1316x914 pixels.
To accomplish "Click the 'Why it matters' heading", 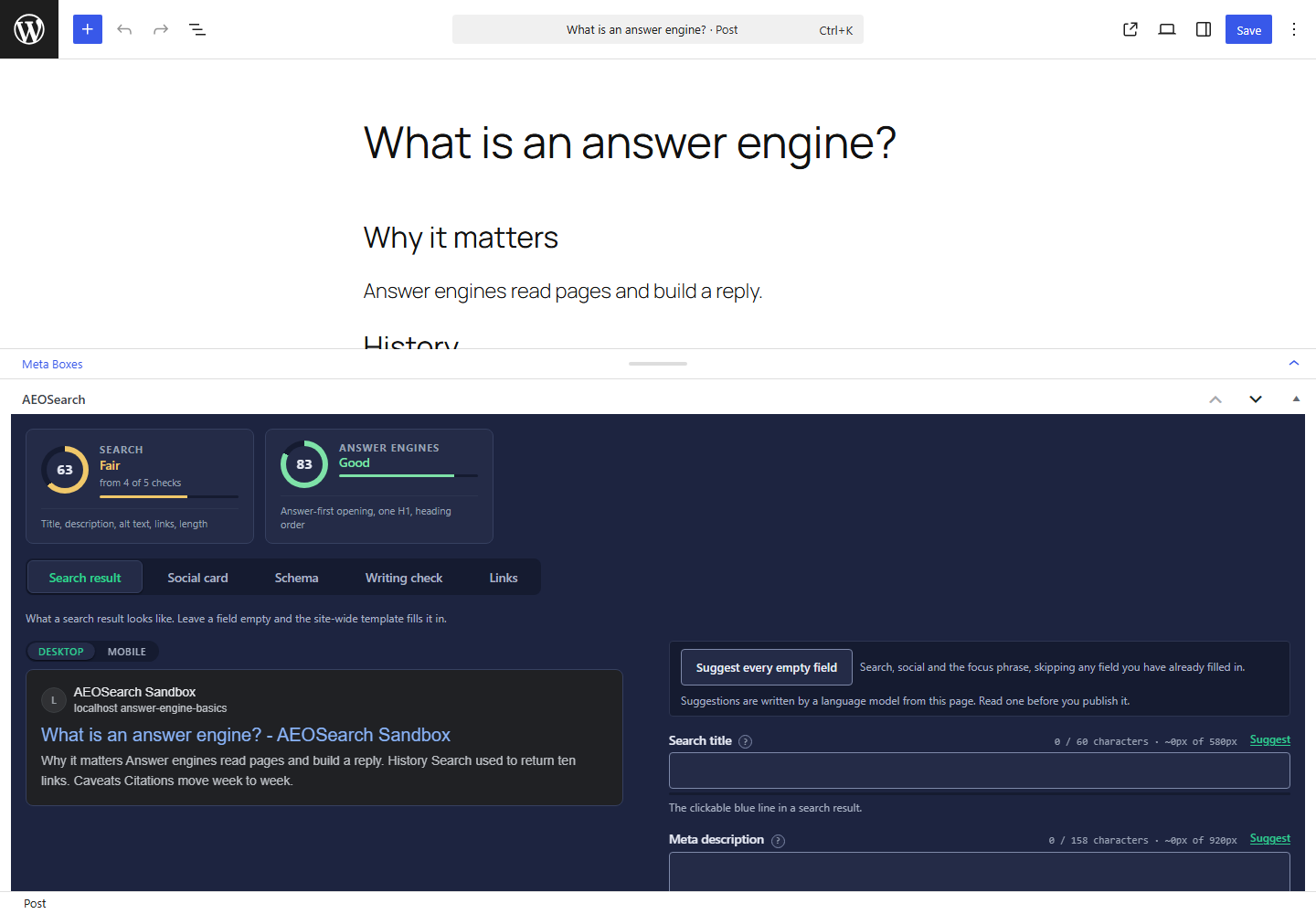I will [x=461, y=238].
